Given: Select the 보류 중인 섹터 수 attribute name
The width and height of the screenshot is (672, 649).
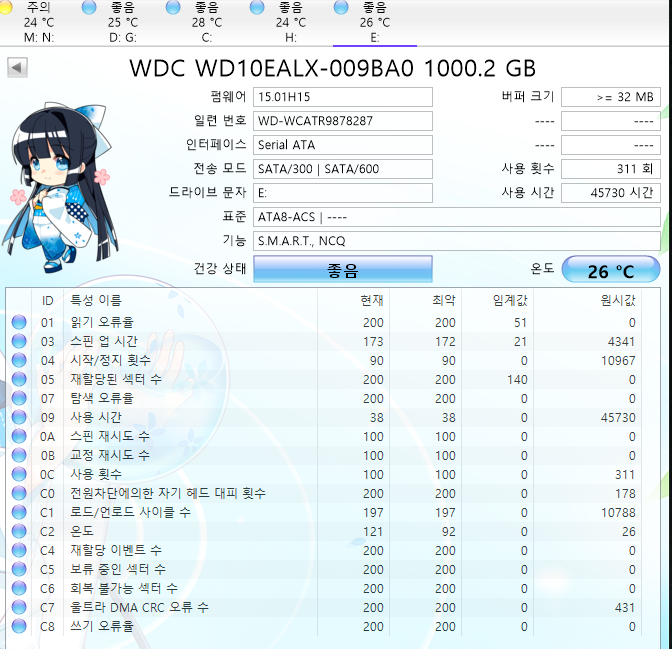Looking at the screenshot, I should 118,569.
